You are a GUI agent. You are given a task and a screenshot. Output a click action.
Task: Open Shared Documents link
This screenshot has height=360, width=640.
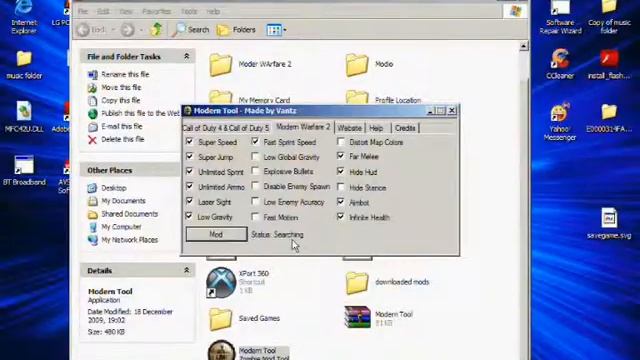pyautogui.click(x=129, y=214)
